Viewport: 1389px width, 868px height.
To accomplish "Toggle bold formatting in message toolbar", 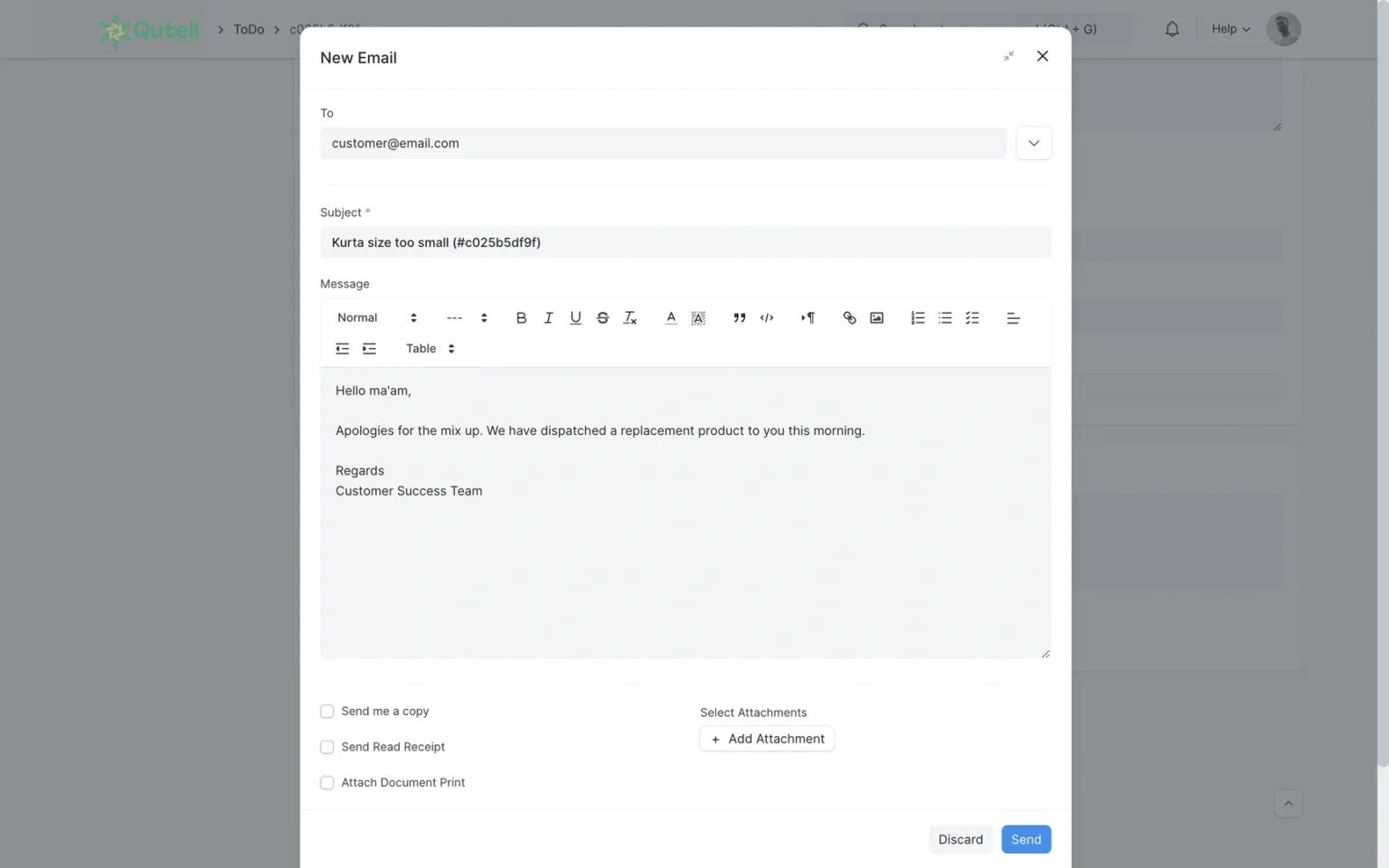I will click(x=521, y=317).
